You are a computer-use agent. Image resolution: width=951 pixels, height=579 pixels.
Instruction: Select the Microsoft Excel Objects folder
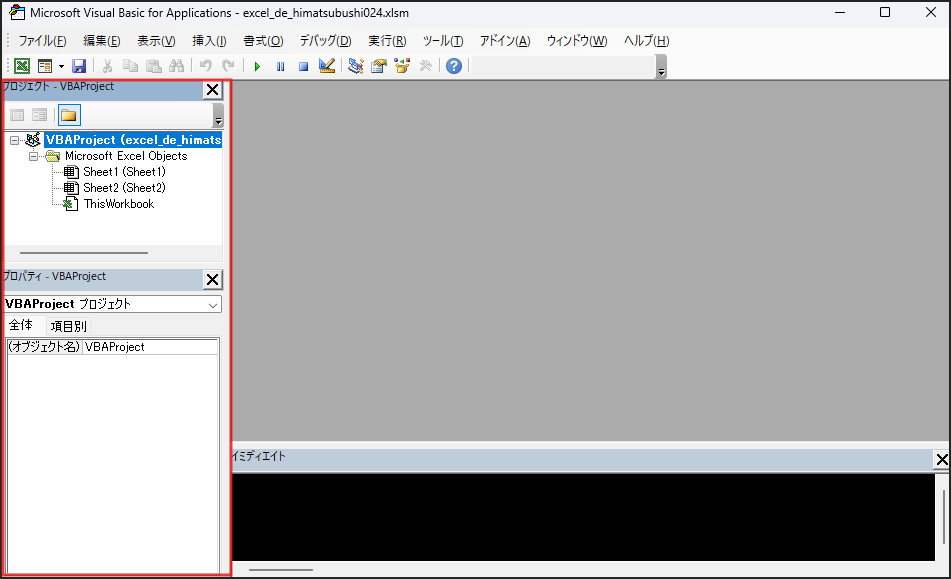(126, 156)
